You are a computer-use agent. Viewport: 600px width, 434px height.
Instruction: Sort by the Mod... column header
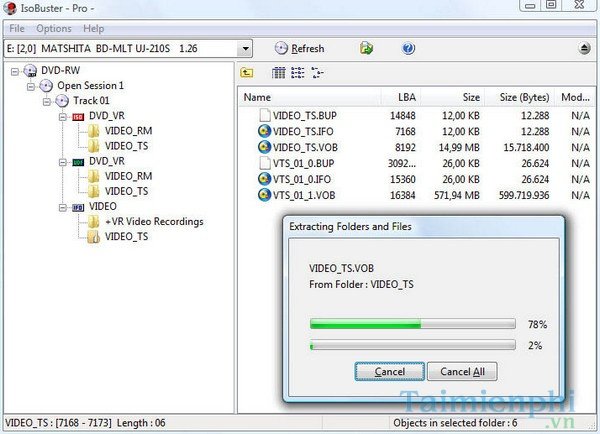(x=575, y=97)
